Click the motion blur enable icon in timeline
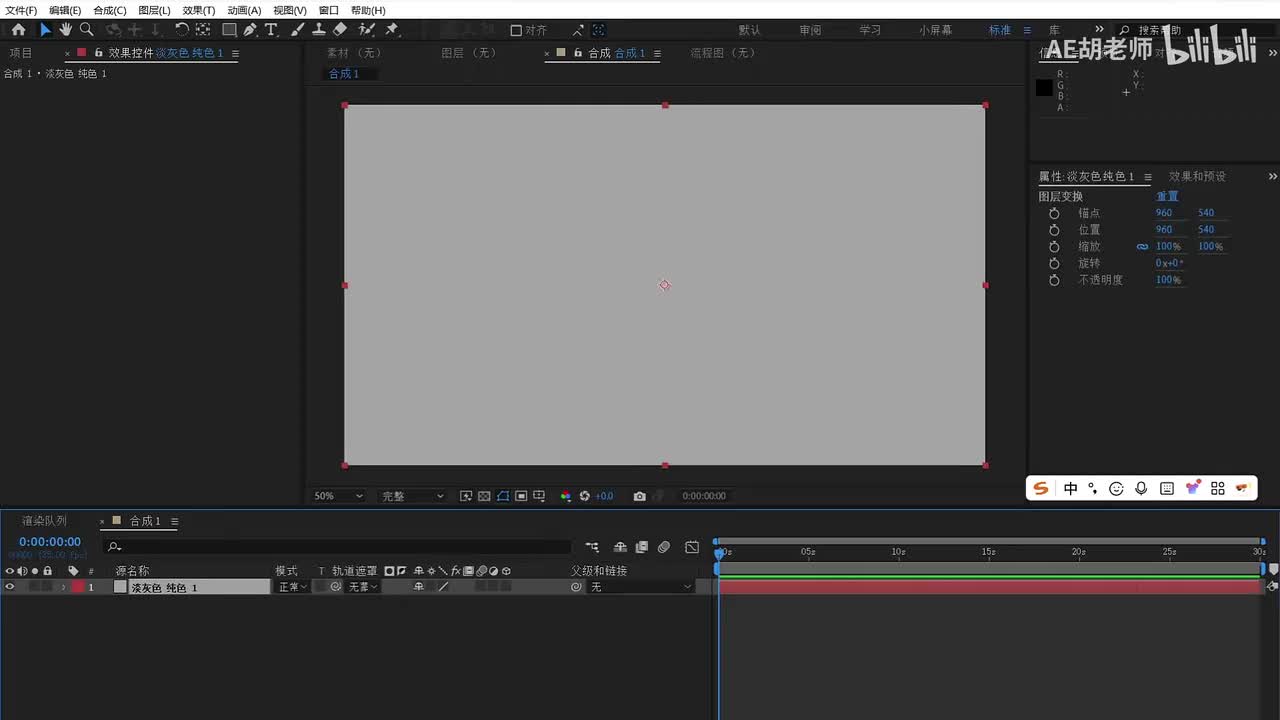The image size is (1280, 720). point(664,547)
